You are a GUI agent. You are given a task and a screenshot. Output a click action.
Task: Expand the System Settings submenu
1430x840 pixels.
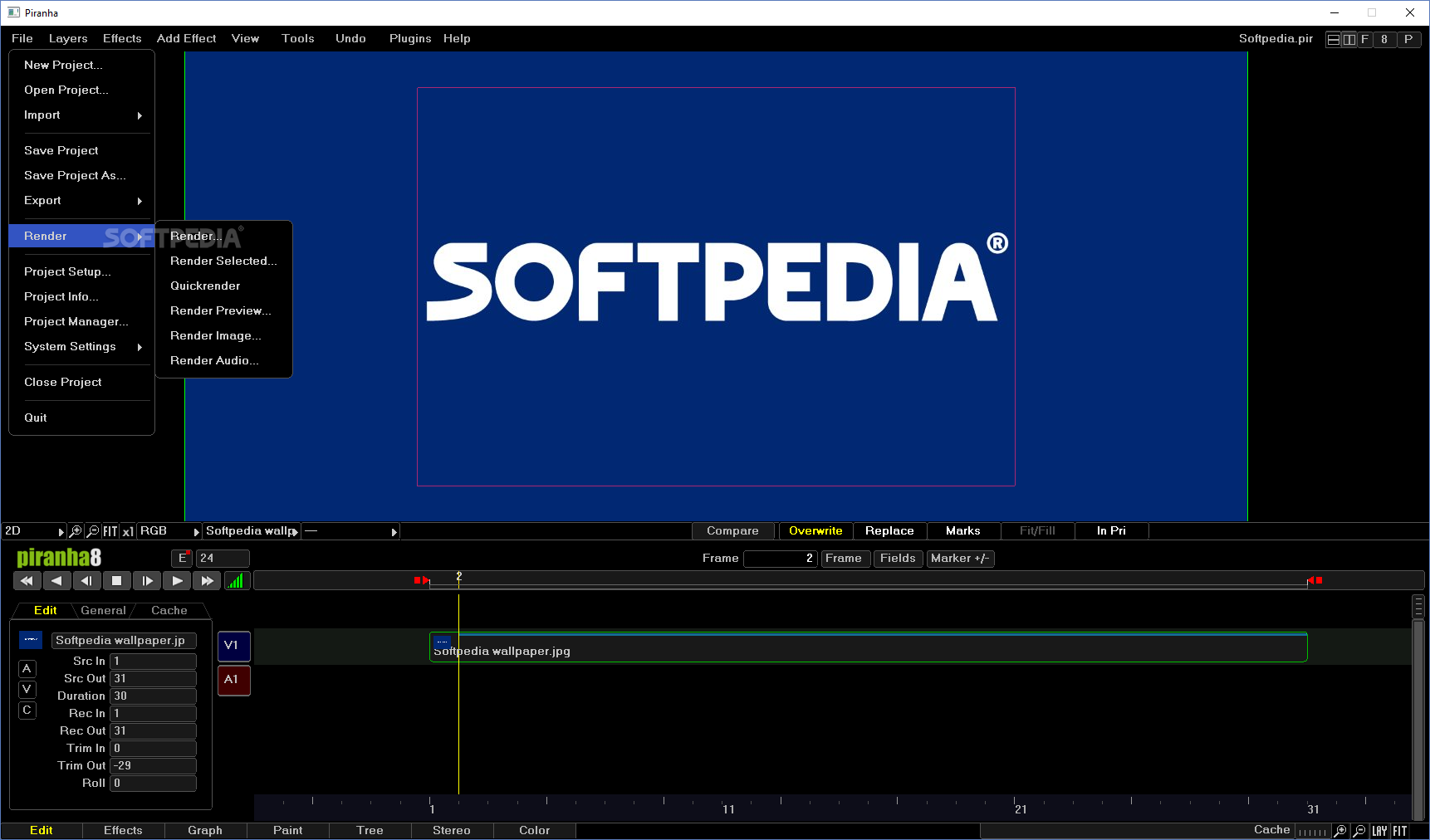[x=81, y=347]
